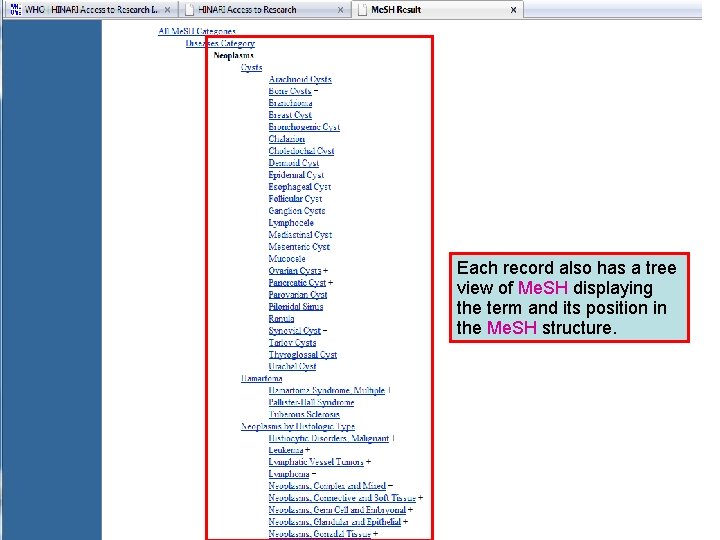Viewport: 720px width, 540px height.
Task: Open the Hamartoma tree link
Action: pyautogui.click(x=261, y=378)
